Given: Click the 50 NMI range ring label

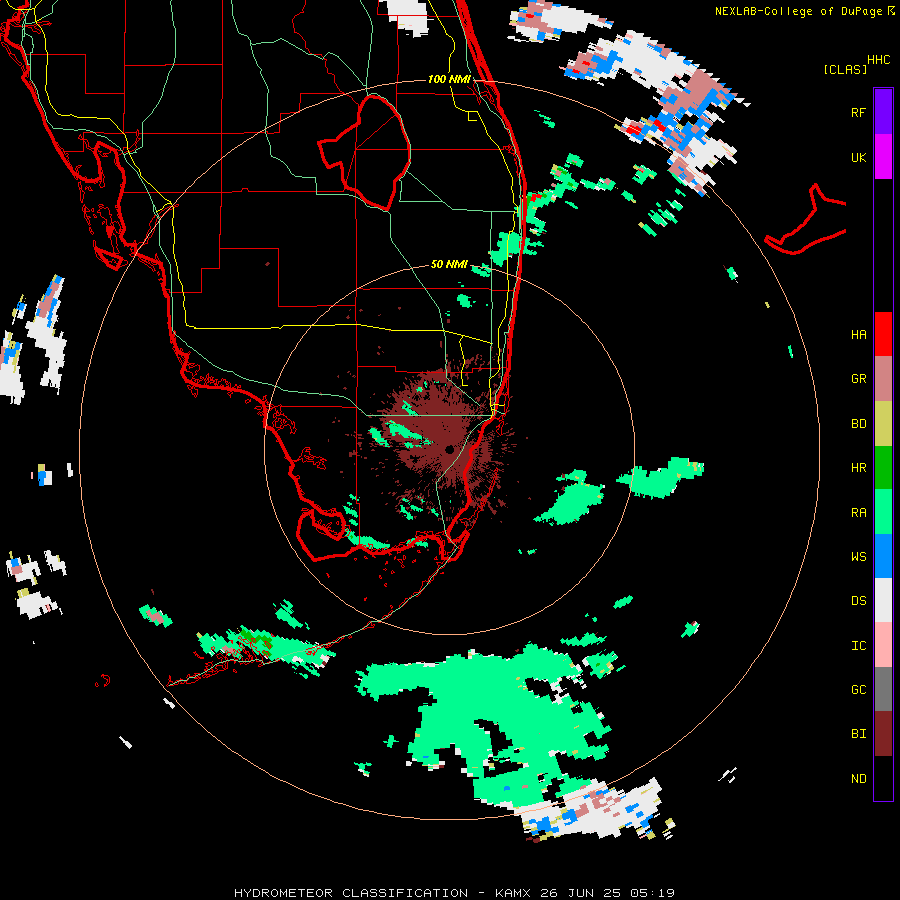Looking at the screenshot, I should (x=449, y=264).
